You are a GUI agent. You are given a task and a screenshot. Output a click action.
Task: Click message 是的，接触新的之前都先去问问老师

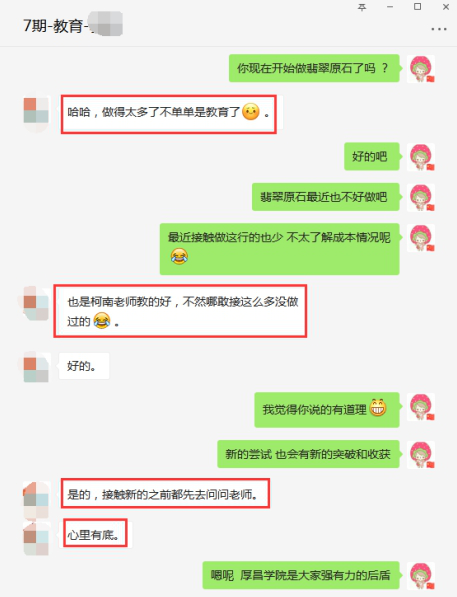click(165, 494)
